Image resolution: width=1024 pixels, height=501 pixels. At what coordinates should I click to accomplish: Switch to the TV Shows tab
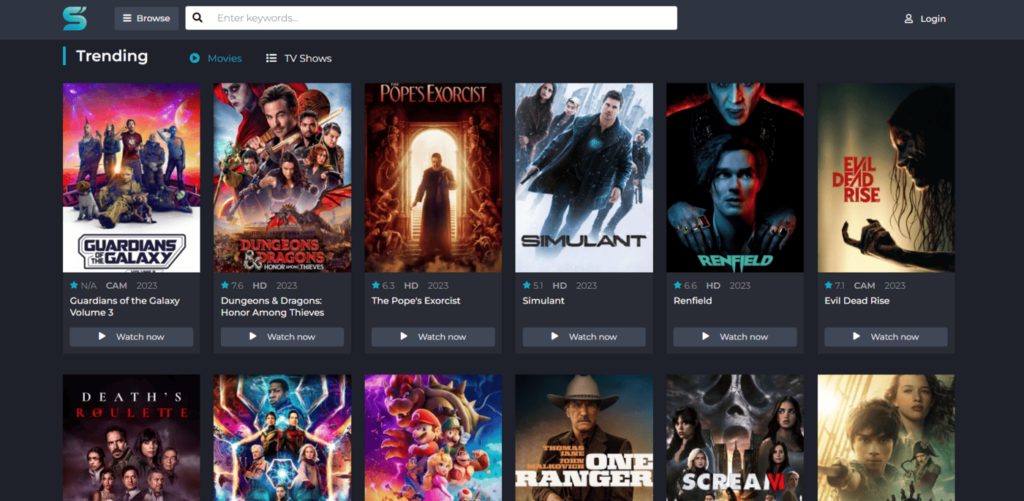tap(298, 58)
